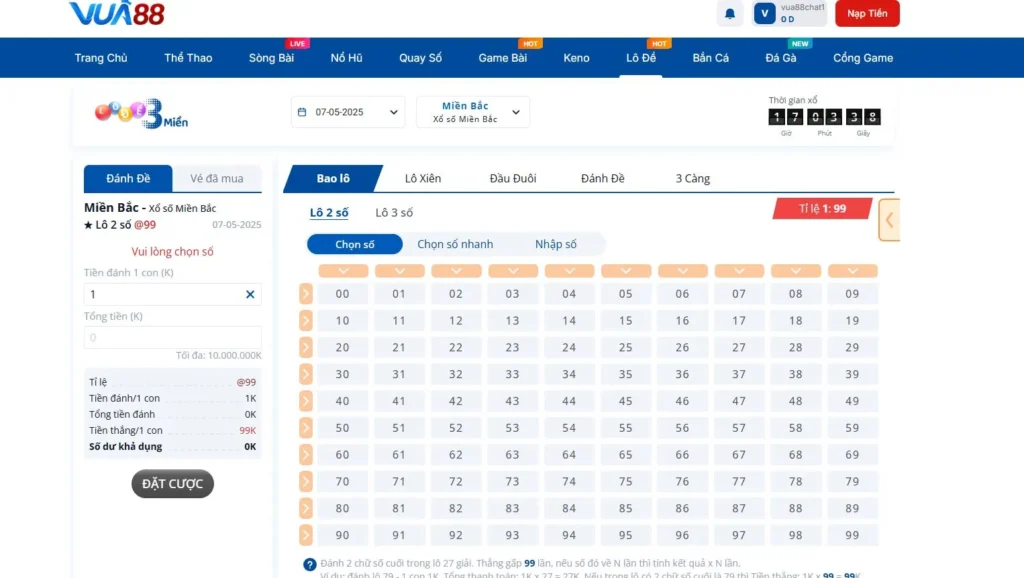Clear the bet amount with the X icon
Screen dimensions: 1024x578
(x=251, y=294)
